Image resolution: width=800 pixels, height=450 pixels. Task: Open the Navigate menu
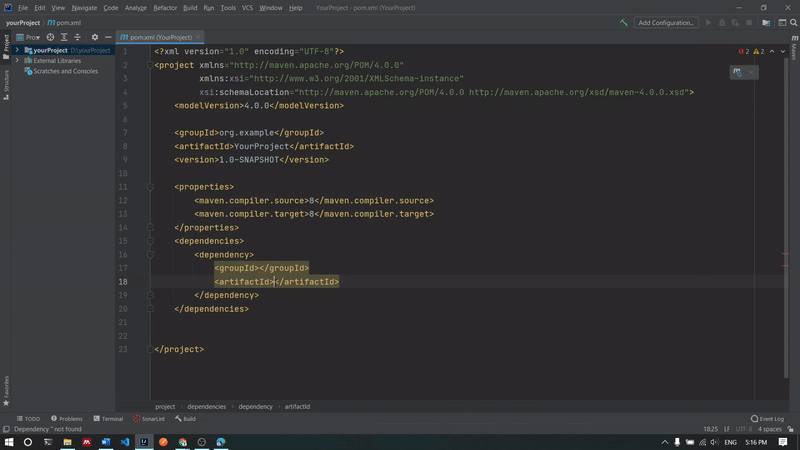click(84, 8)
